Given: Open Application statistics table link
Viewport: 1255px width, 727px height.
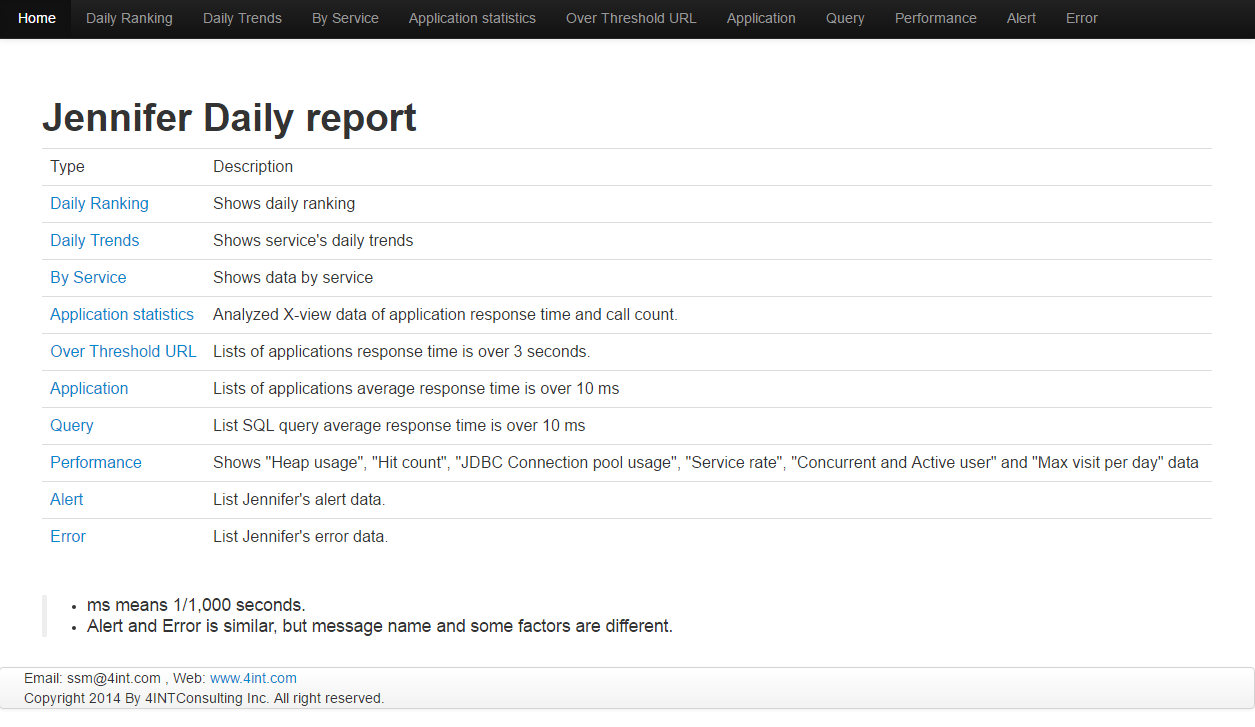Looking at the screenshot, I should 122,314.
